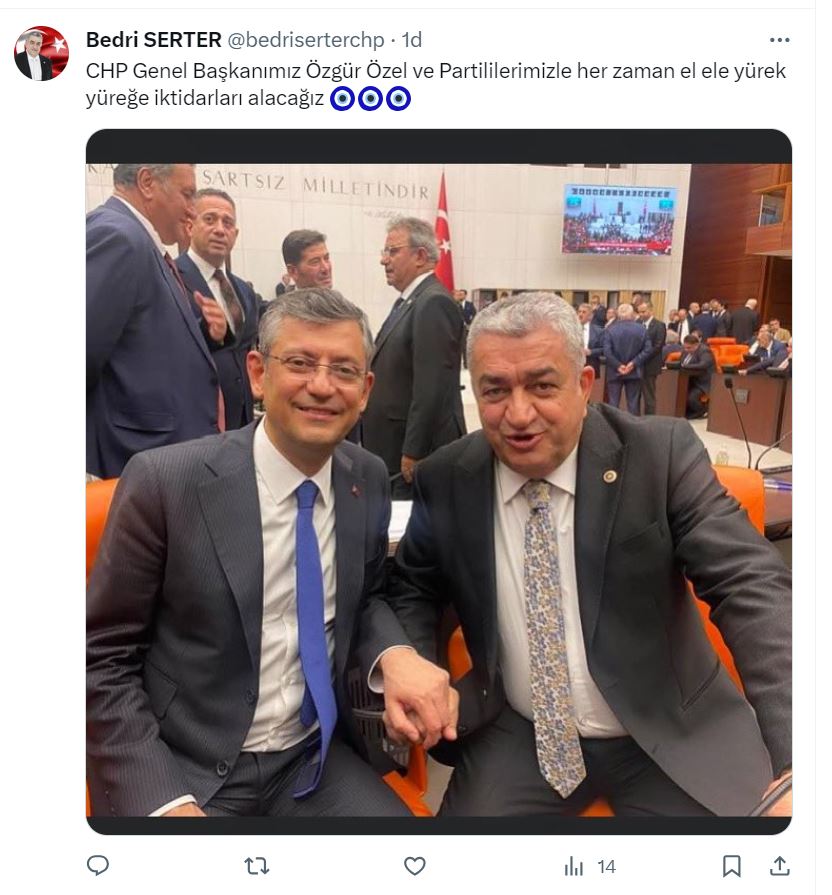Open the @bedriserterchp handle link
This screenshot has width=832, height=895.
[x=306, y=40]
